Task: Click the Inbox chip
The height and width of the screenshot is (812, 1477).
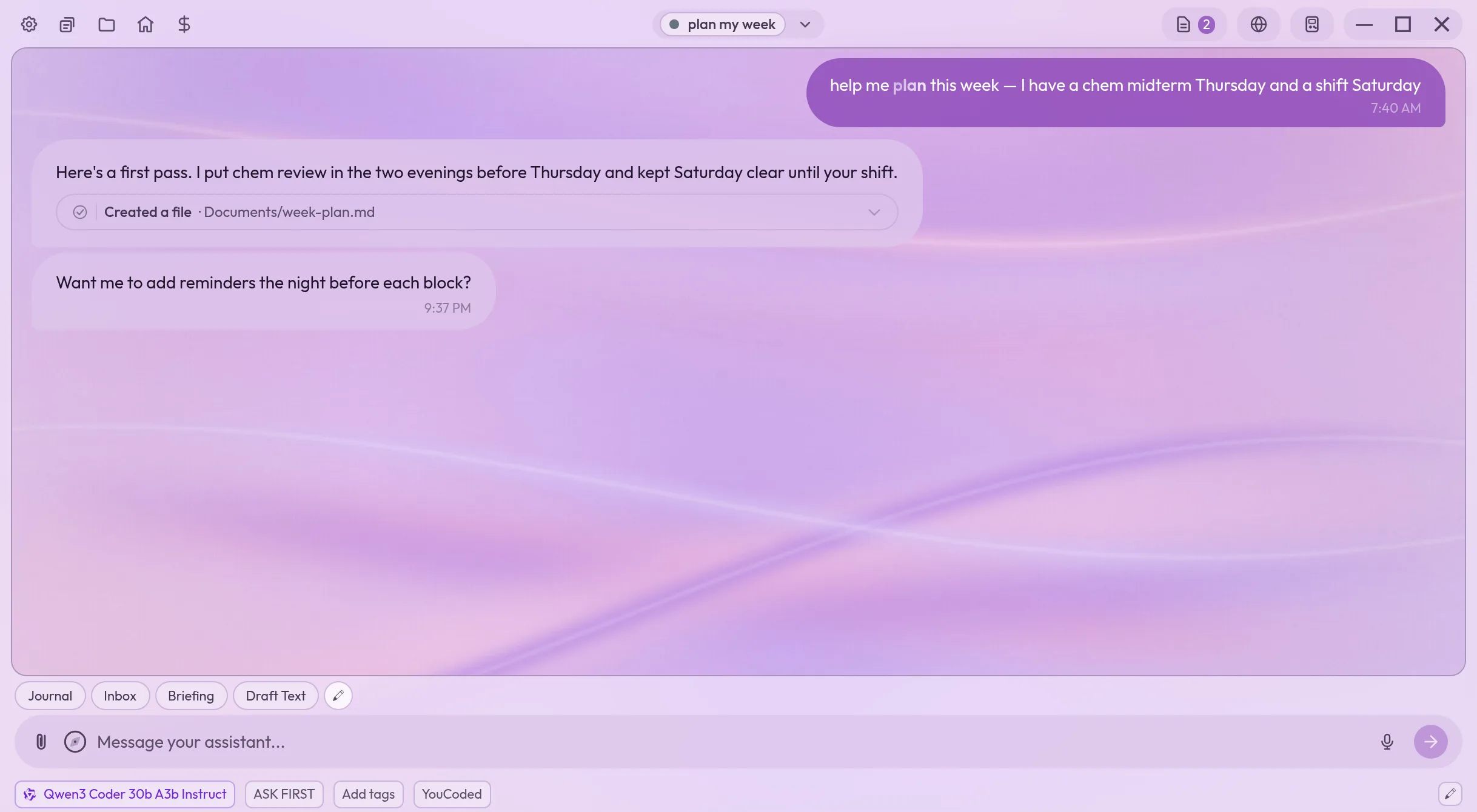Action: point(120,696)
